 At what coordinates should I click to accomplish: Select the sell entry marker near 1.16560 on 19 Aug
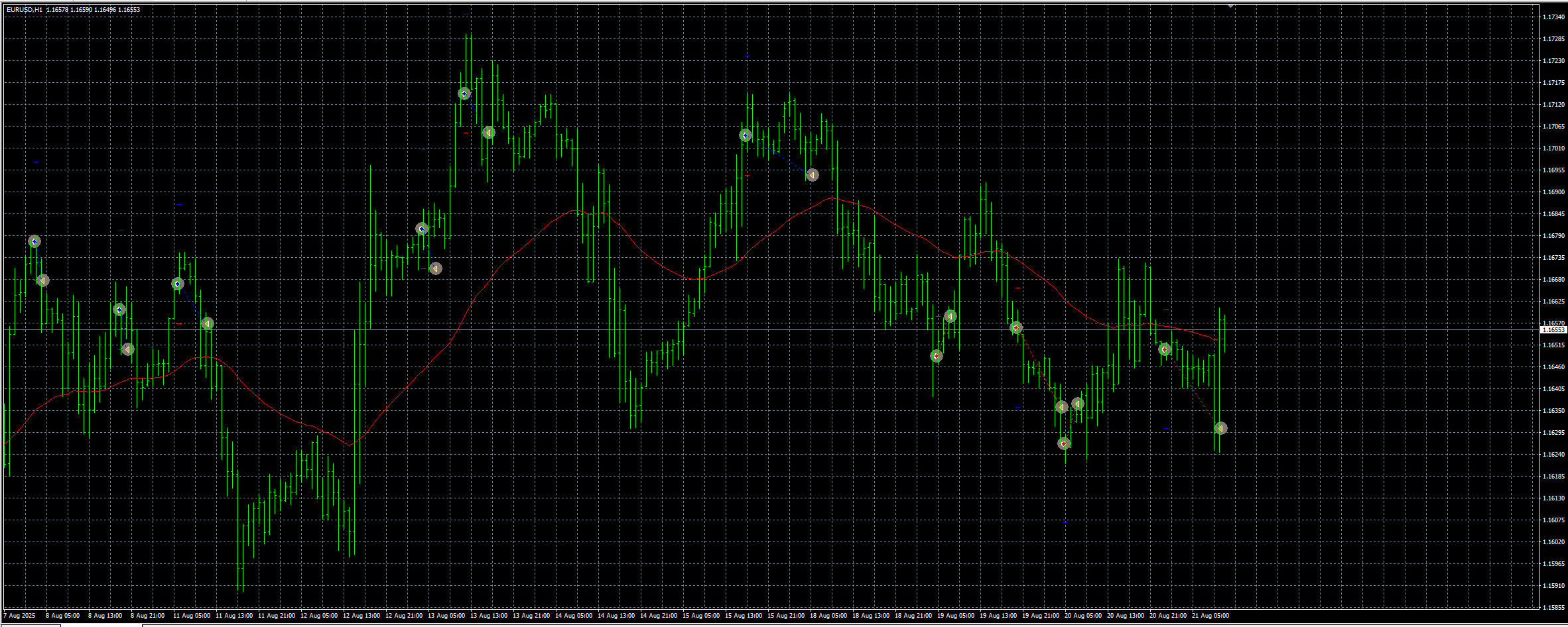pyautogui.click(x=1016, y=327)
